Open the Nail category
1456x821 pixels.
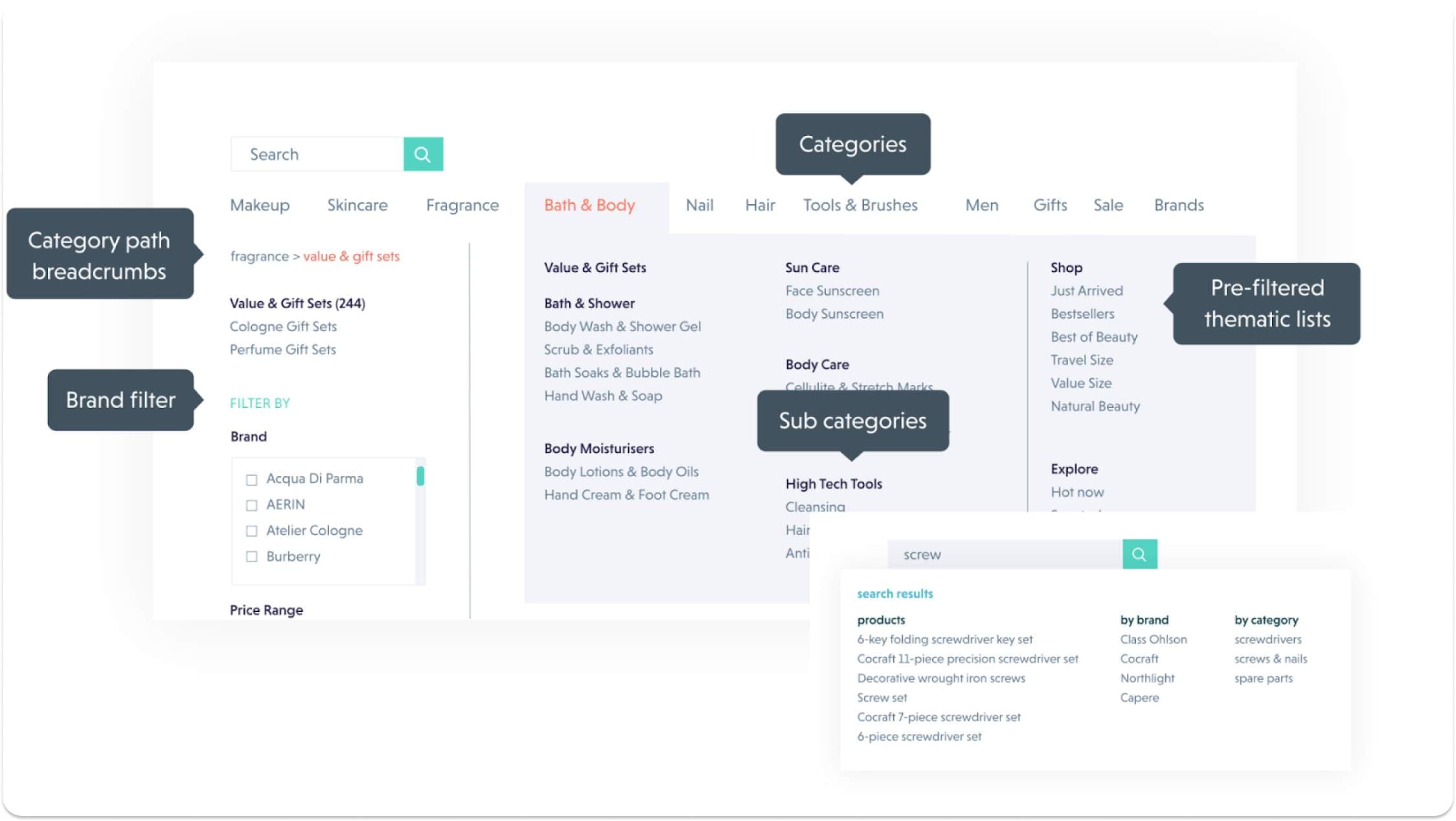pos(700,205)
